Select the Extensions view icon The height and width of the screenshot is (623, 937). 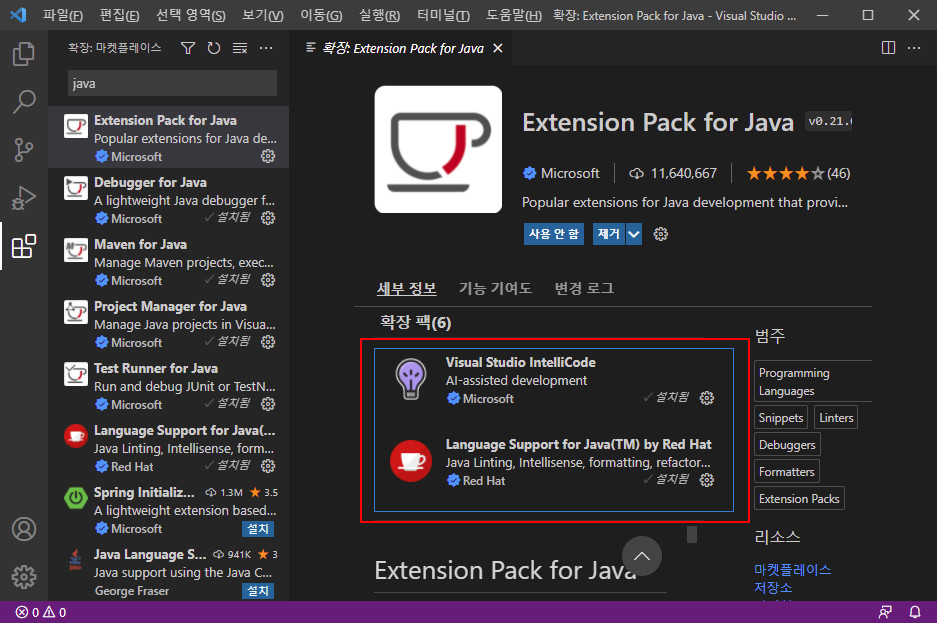[24, 246]
